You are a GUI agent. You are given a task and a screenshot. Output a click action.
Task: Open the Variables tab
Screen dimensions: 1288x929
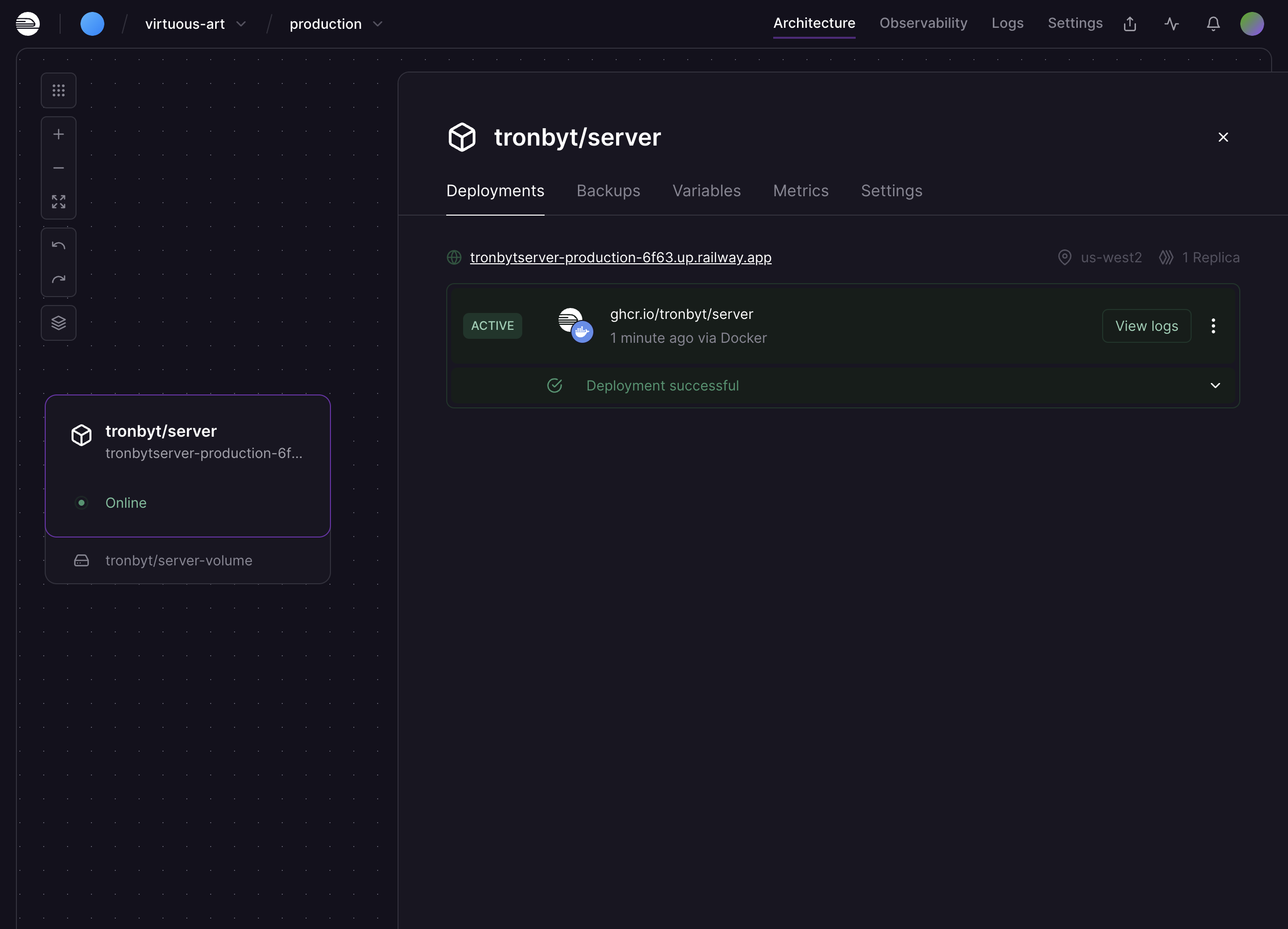pyautogui.click(x=707, y=191)
